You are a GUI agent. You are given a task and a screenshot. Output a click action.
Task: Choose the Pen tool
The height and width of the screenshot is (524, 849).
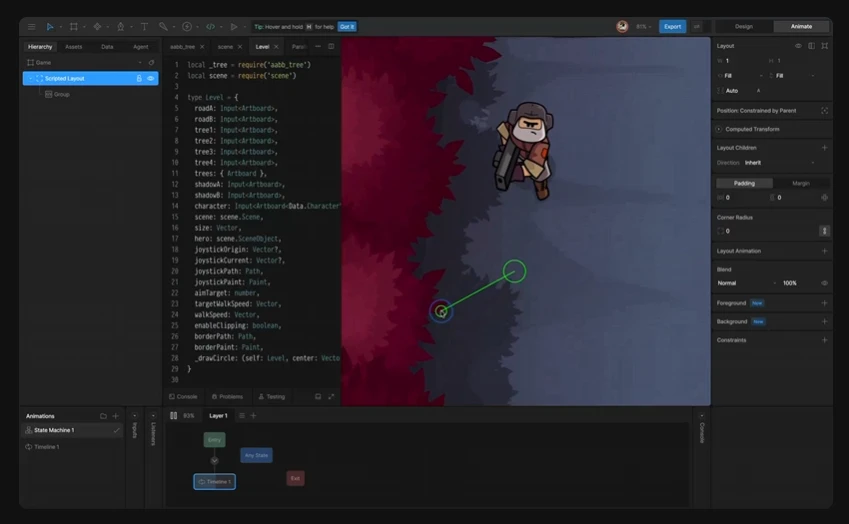(x=121, y=27)
